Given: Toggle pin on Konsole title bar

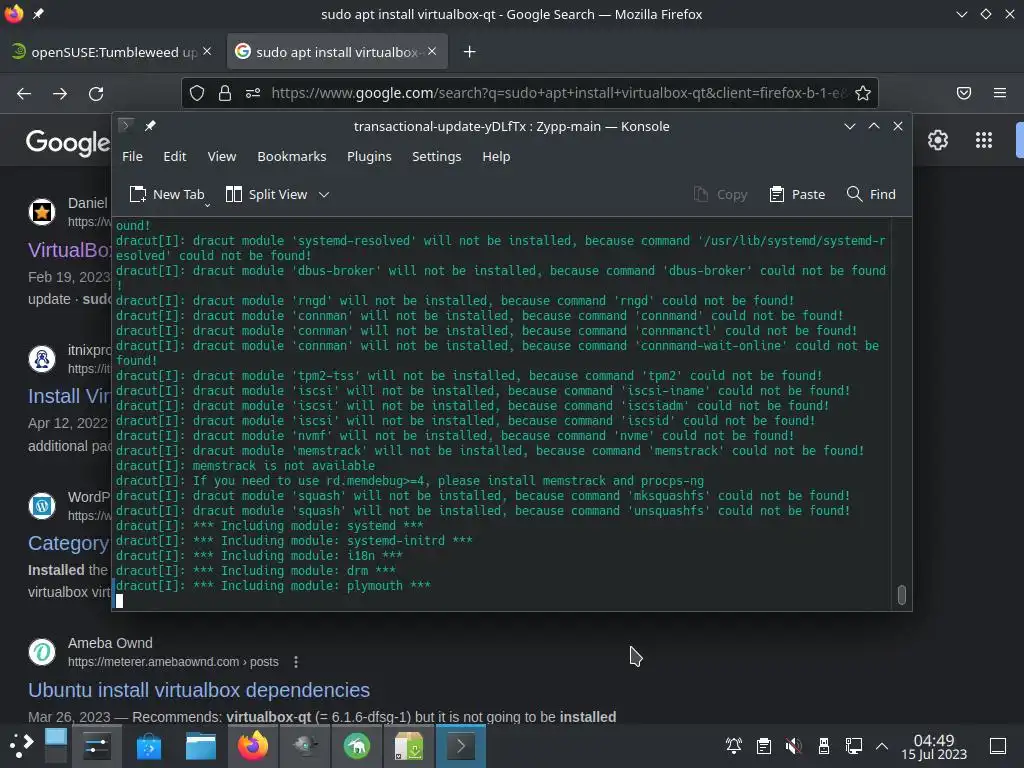Looking at the screenshot, I should [x=150, y=126].
